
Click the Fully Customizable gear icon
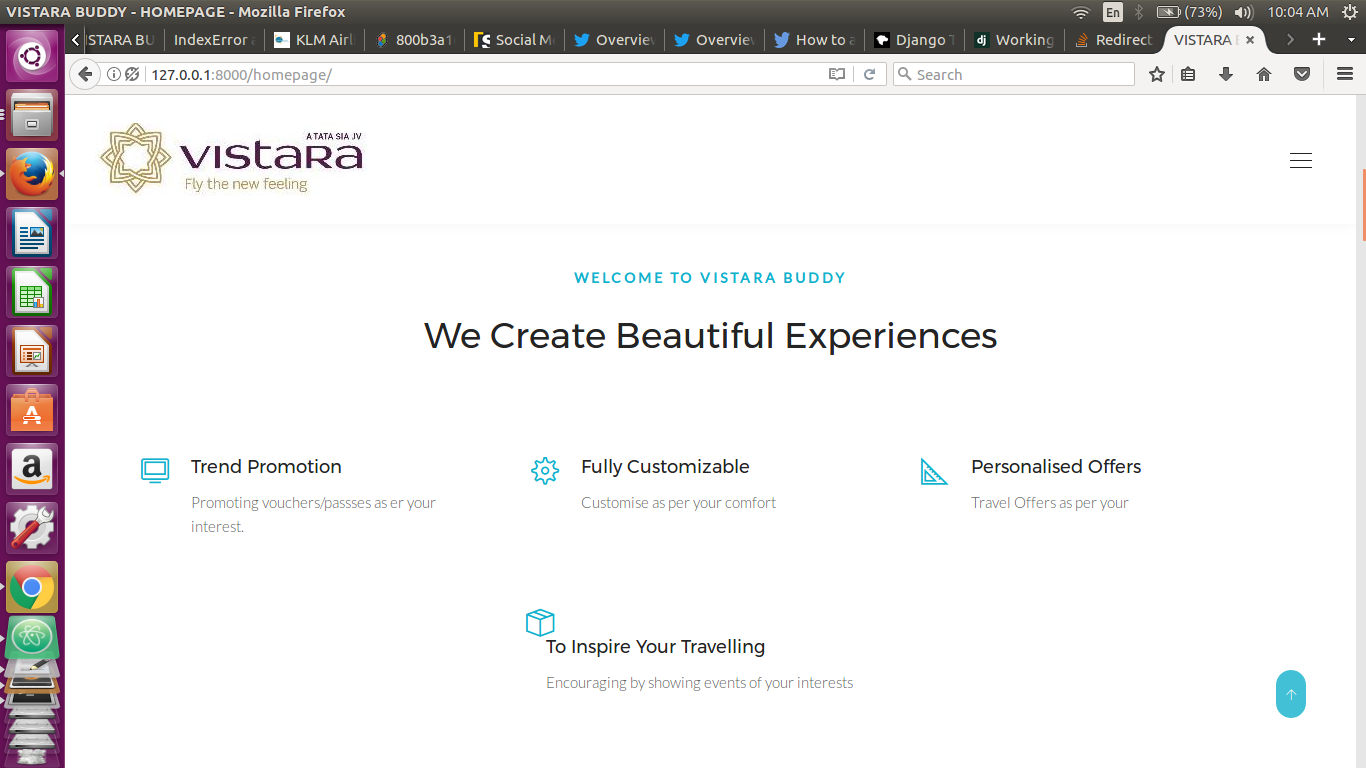click(545, 471)
